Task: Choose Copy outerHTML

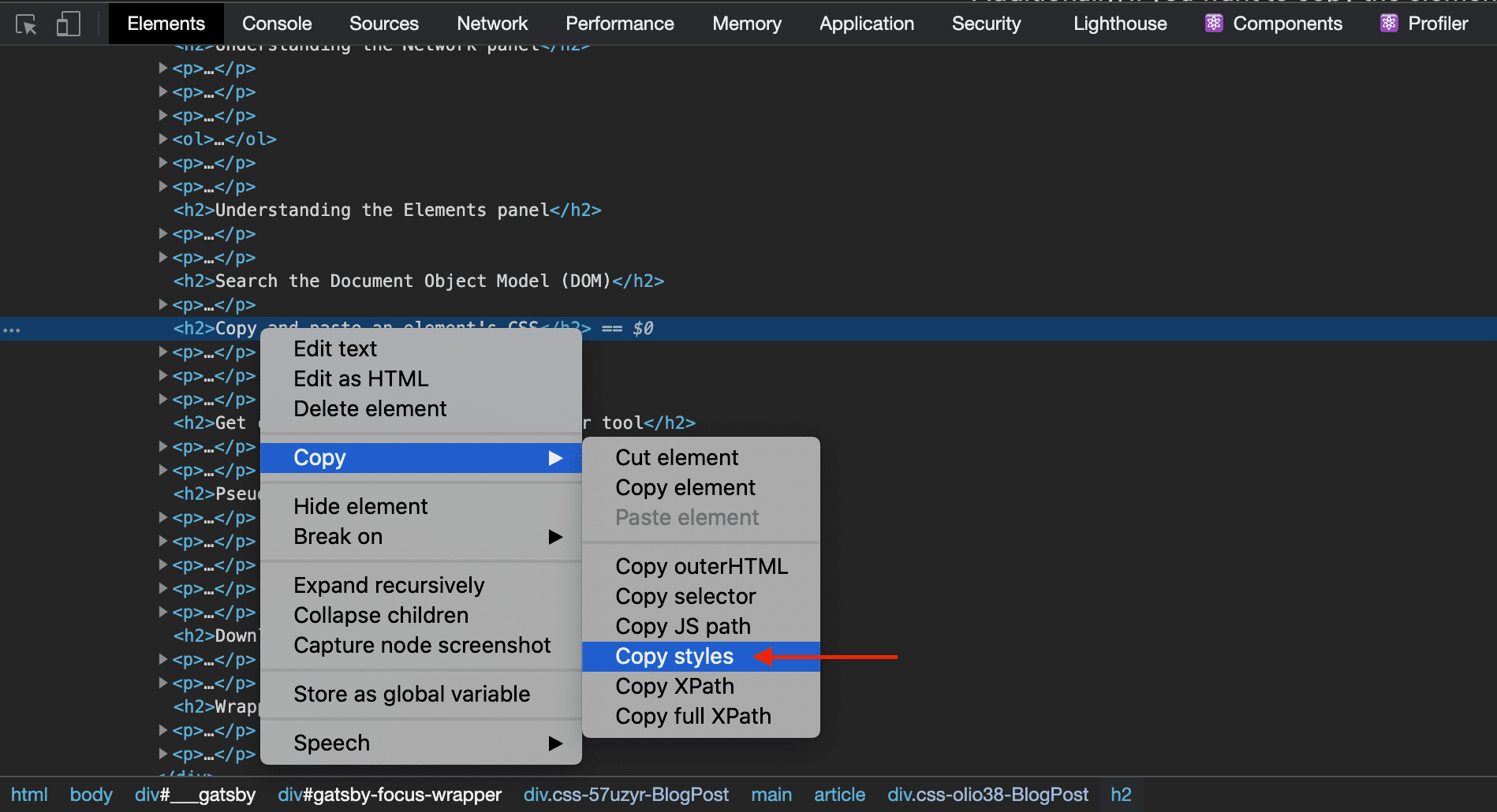Action: pos(700,566)
